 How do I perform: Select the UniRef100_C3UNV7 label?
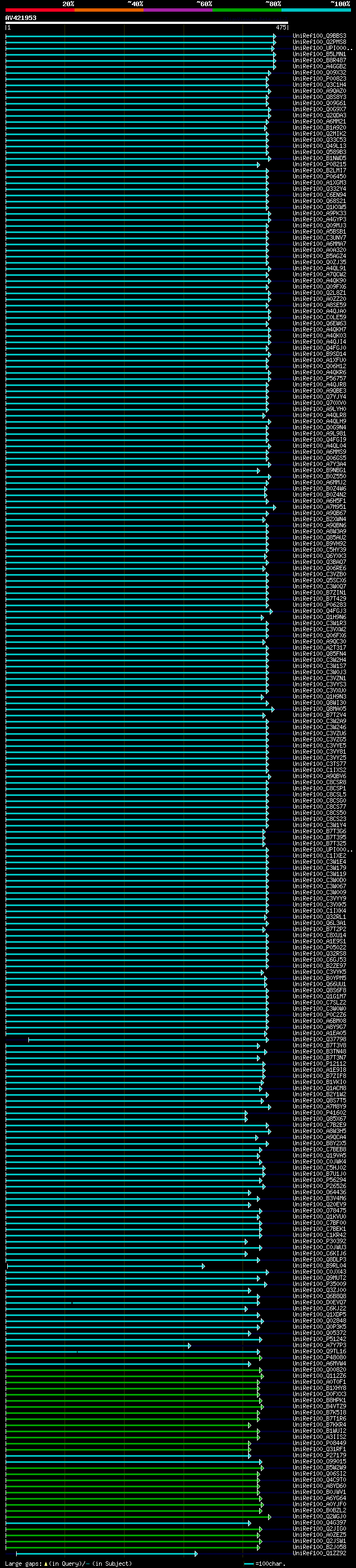pos(319,238)
